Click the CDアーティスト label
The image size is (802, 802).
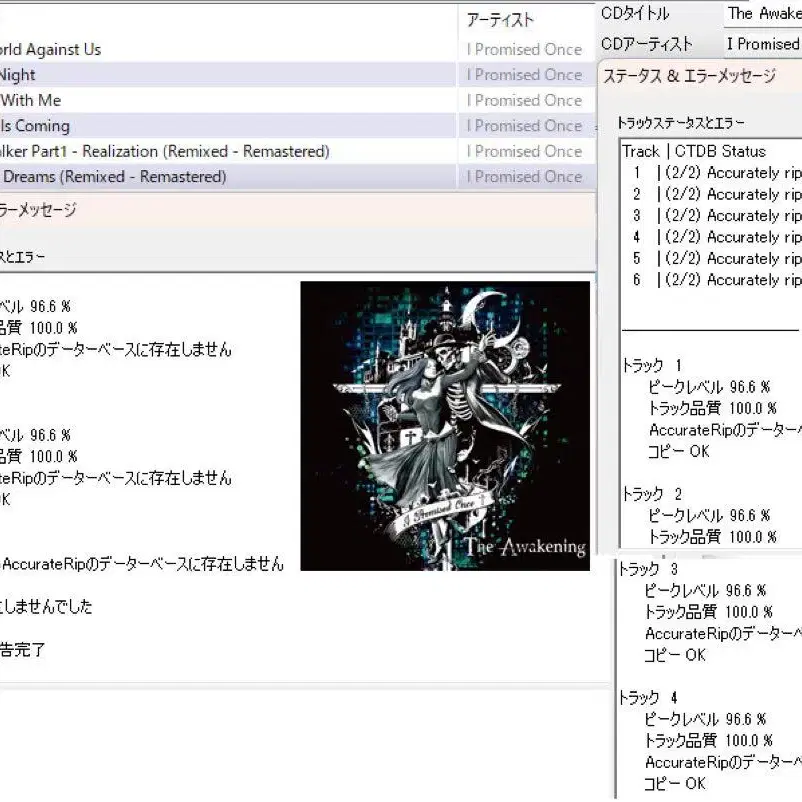click(x=647, y=44)
